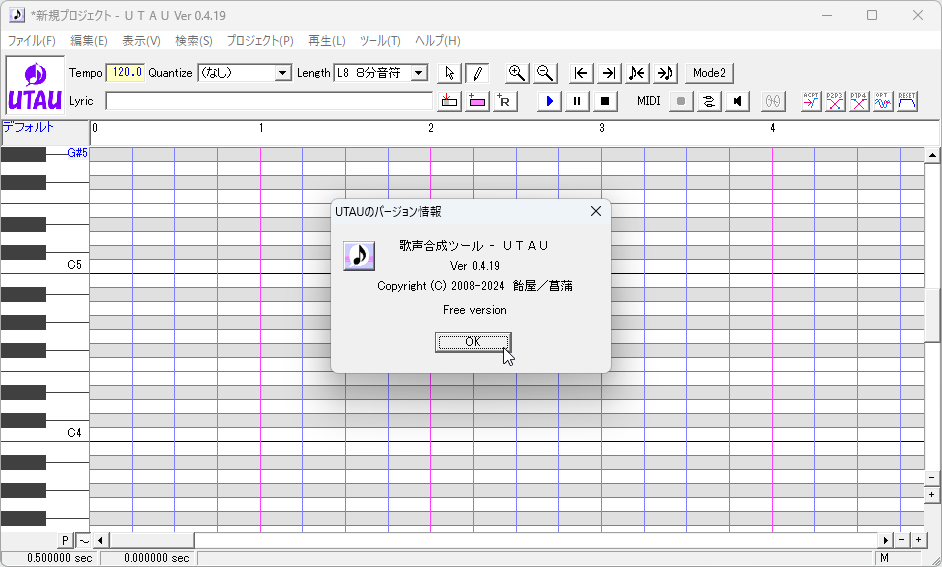Image resolution: width=942 pixels, height=567 pixels.
Task: Select the arrow pointer tool
Action: (449, 73)
